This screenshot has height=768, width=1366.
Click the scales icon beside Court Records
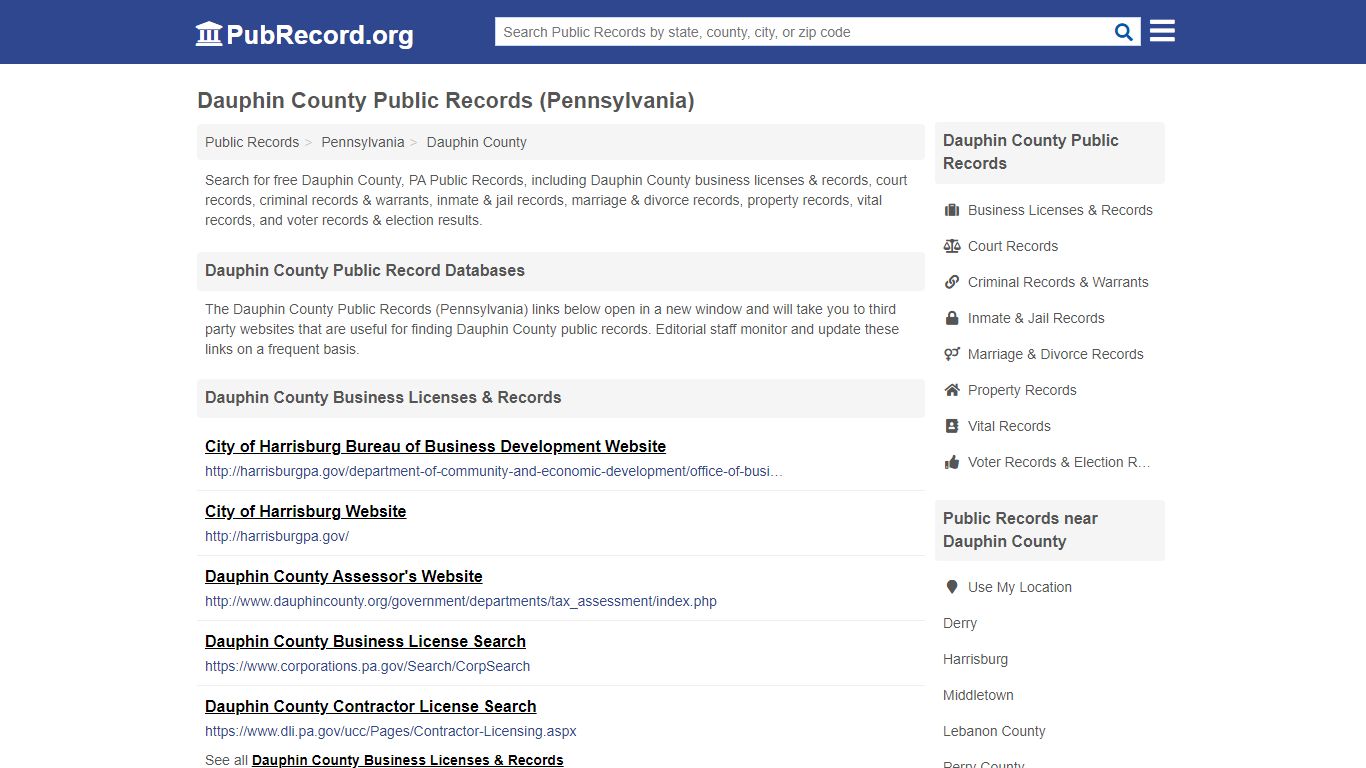(952, 246)
